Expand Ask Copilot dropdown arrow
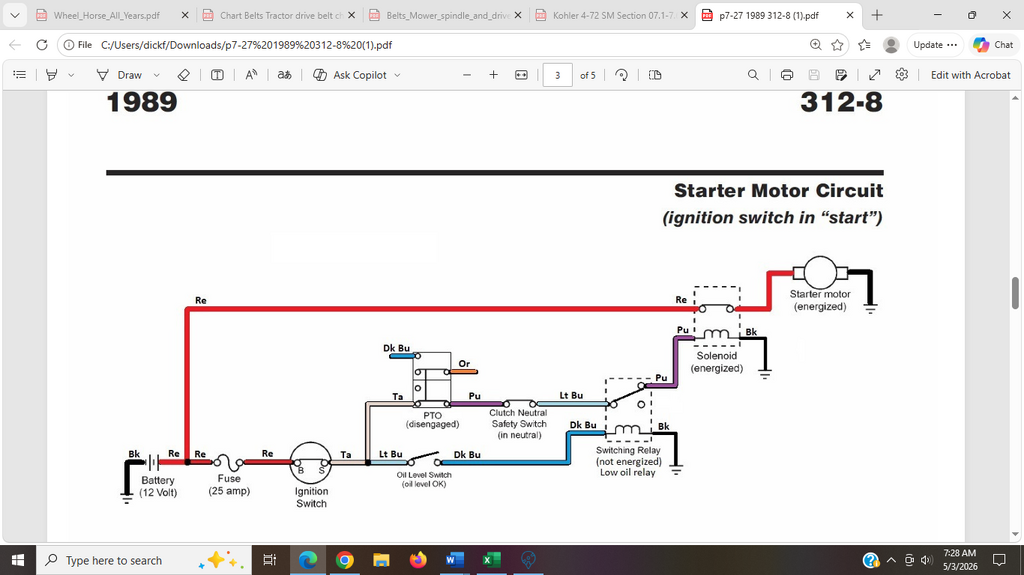Image resolution: width=1024 pixels, height=575 pixels. [x=397, y=75]
